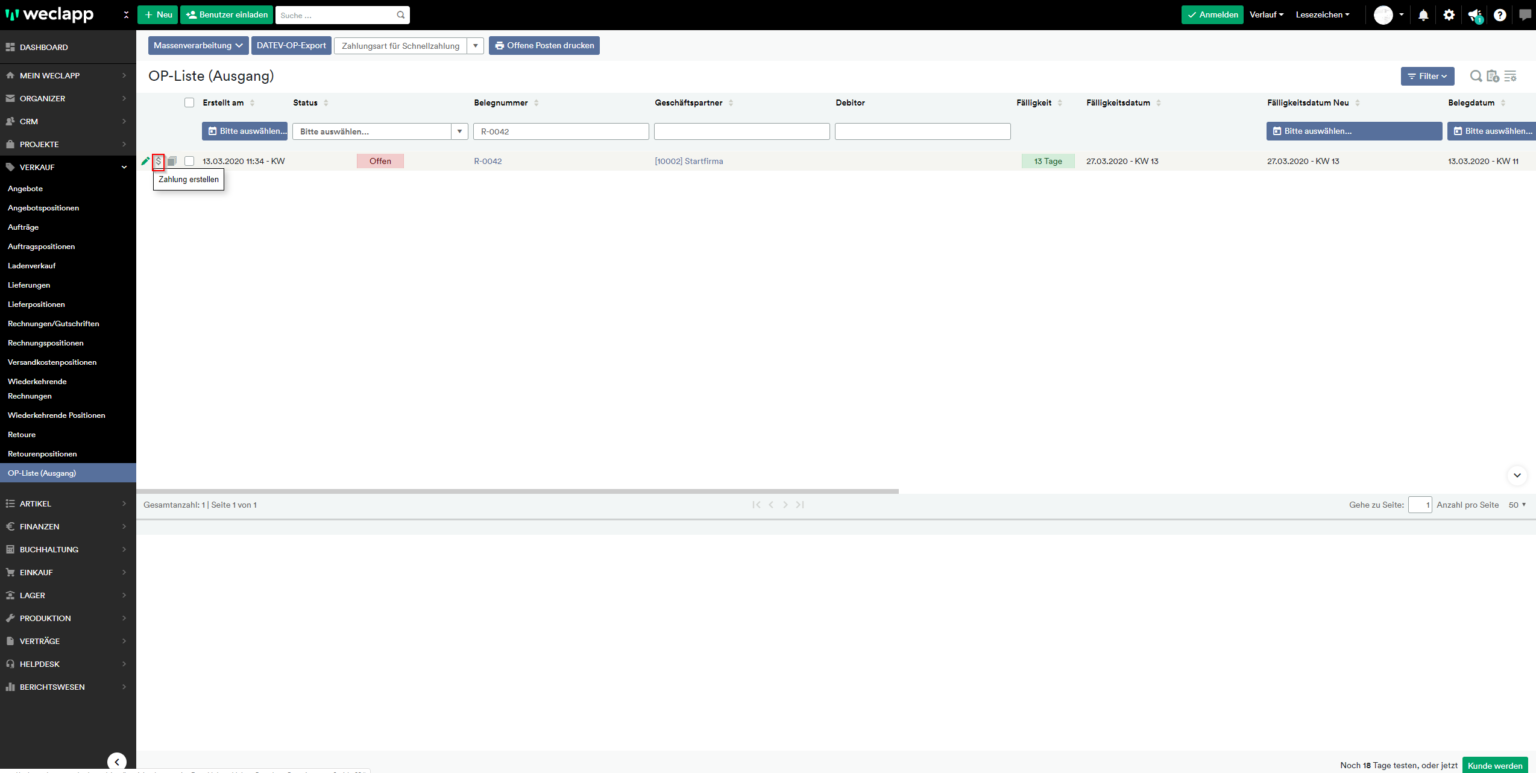Click the weclapp logo

pos(50,15)
